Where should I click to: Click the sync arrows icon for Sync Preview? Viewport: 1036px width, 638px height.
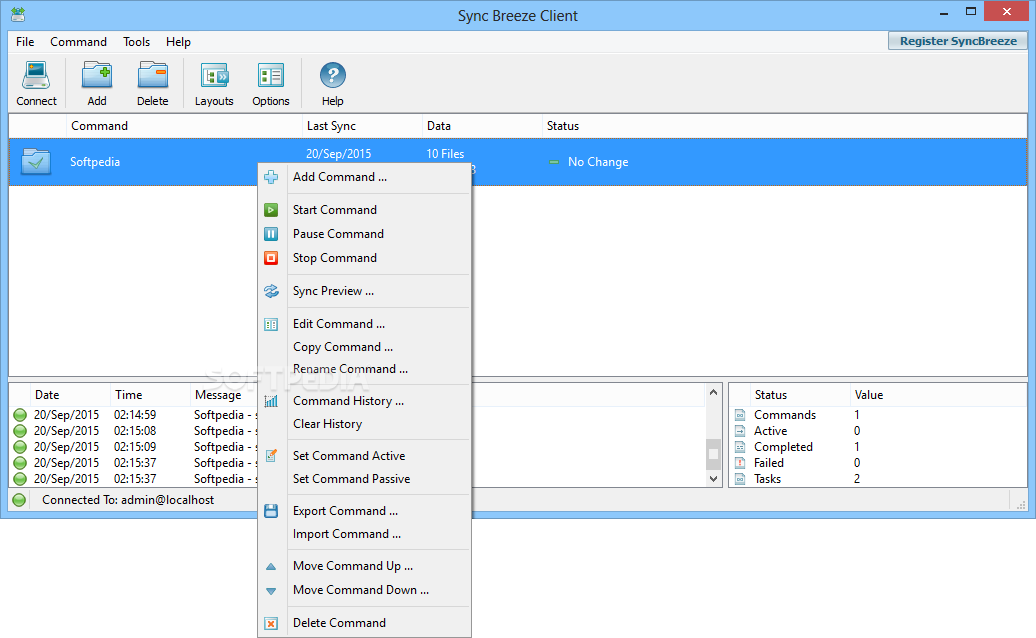point(271,291)
